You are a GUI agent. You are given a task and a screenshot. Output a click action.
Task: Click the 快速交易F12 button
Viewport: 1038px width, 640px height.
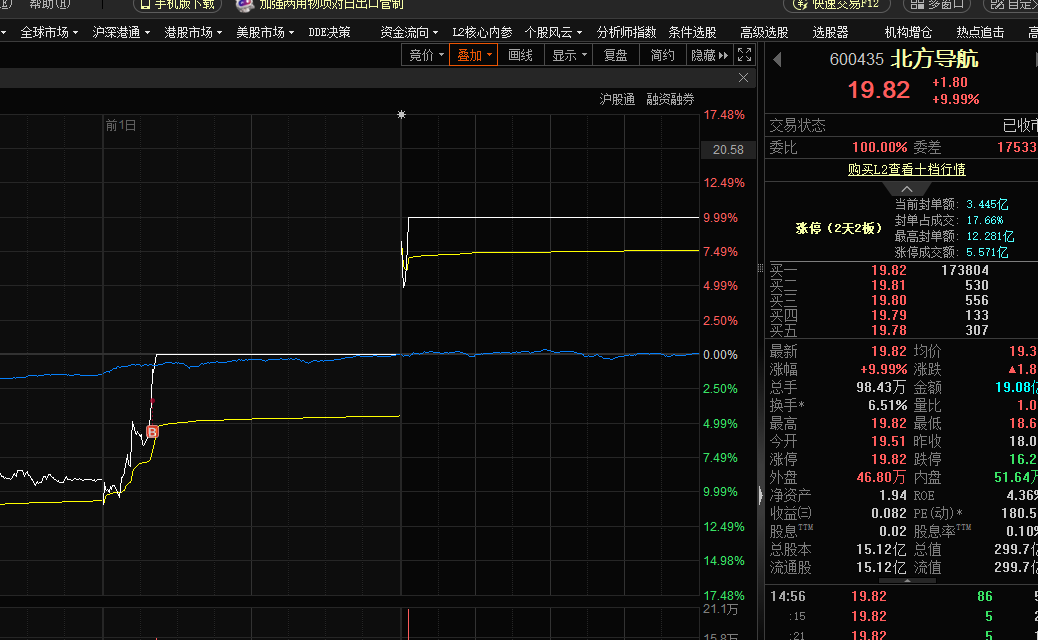[837, 5]
